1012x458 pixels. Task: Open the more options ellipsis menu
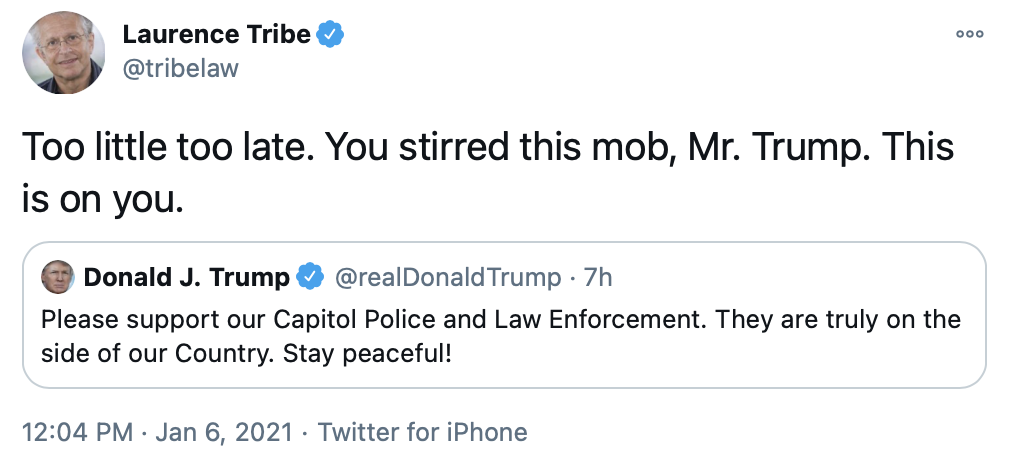(x=969, y=34)
